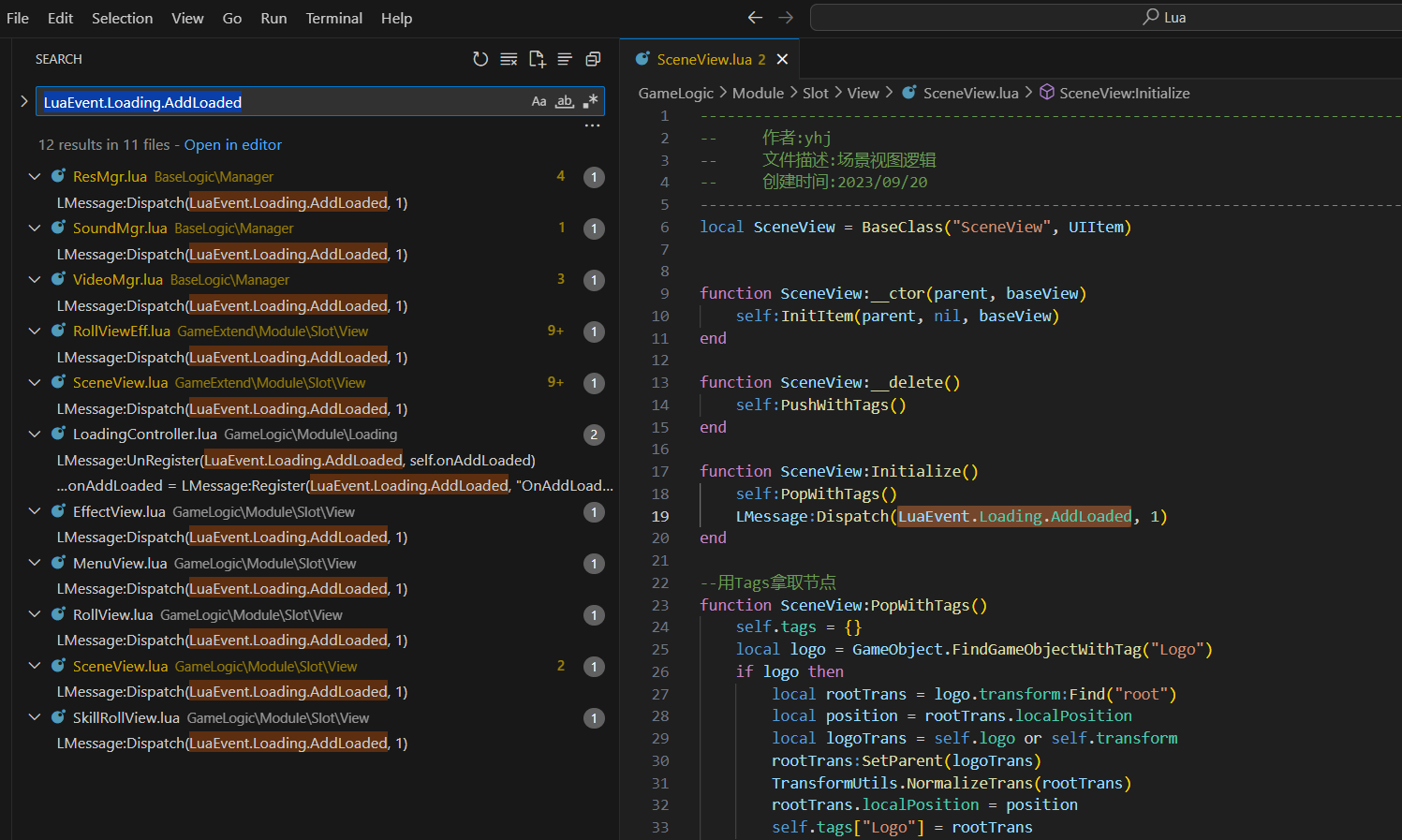The image size is (1402, 840).
Task: Select match line under EffectView.lua
Action: 232,537
